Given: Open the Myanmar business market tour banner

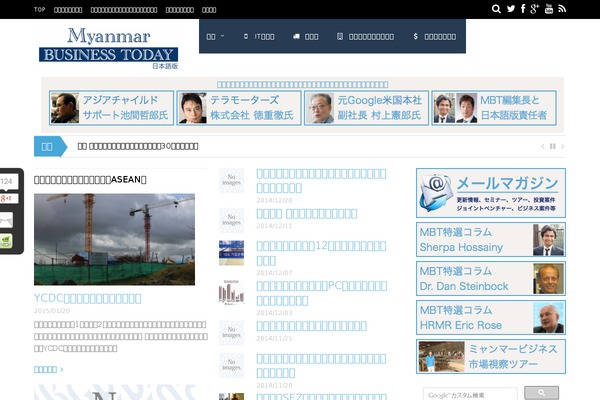Looking at the screenshot, I should 491,356.
